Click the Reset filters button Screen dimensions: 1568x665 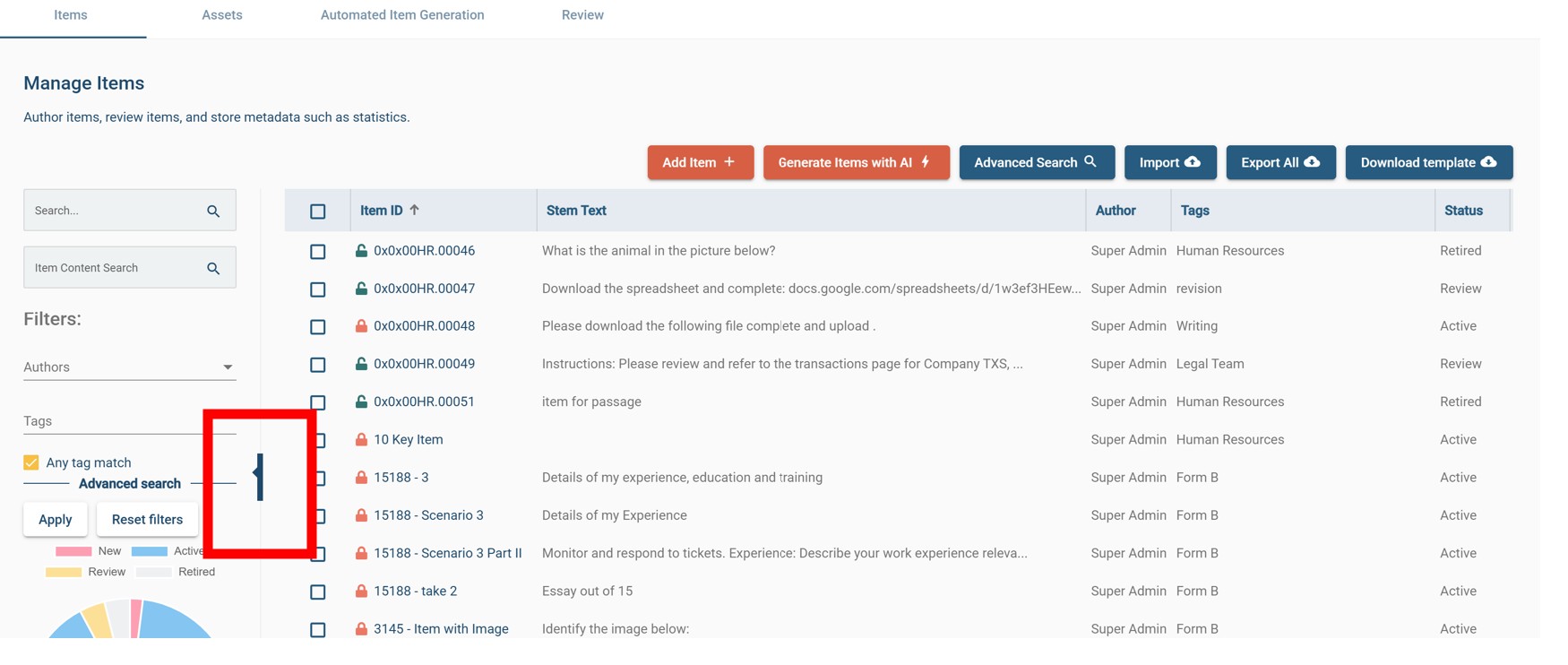[x=147, y=520]
